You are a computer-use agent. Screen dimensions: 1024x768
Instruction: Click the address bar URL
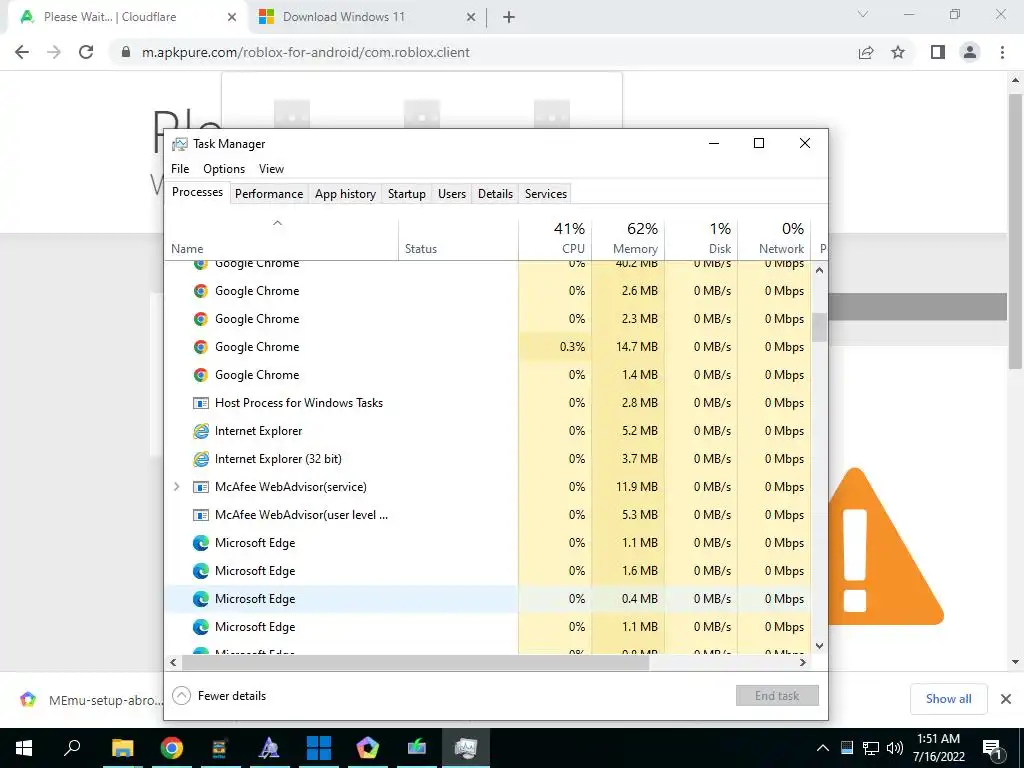click(x=305, y=52)
